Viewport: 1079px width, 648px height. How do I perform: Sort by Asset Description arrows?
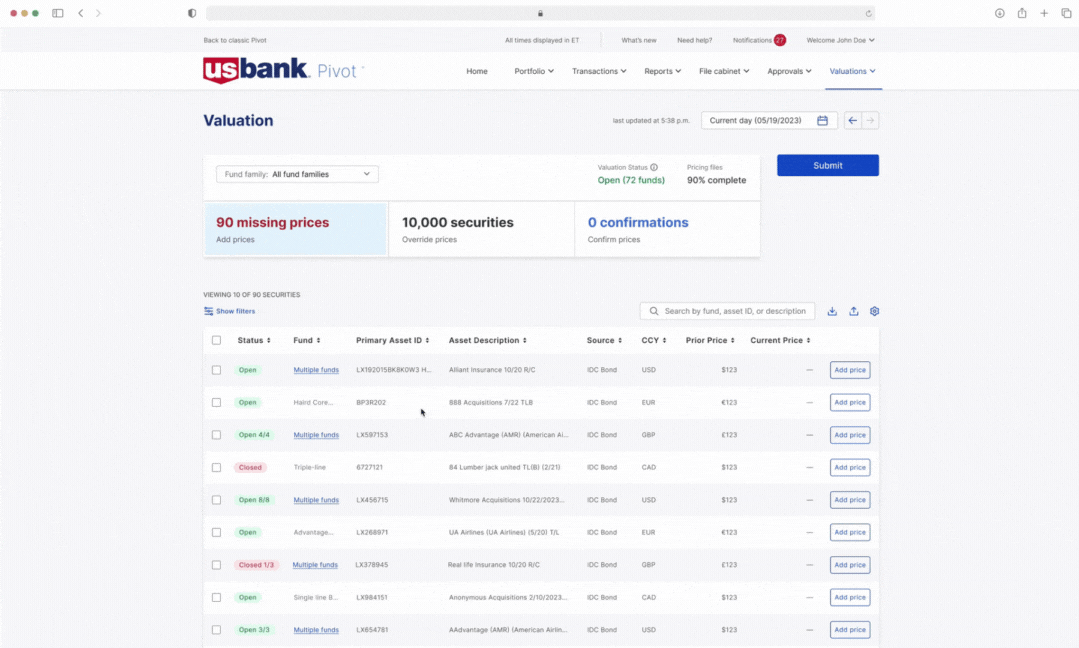(524, 341)
